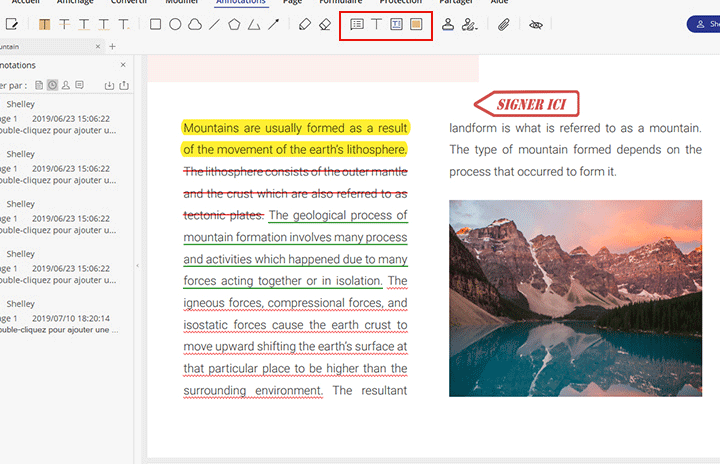Select the Cloud shape tool
Viewport: 720px width, 464px height.
(195, 24)
